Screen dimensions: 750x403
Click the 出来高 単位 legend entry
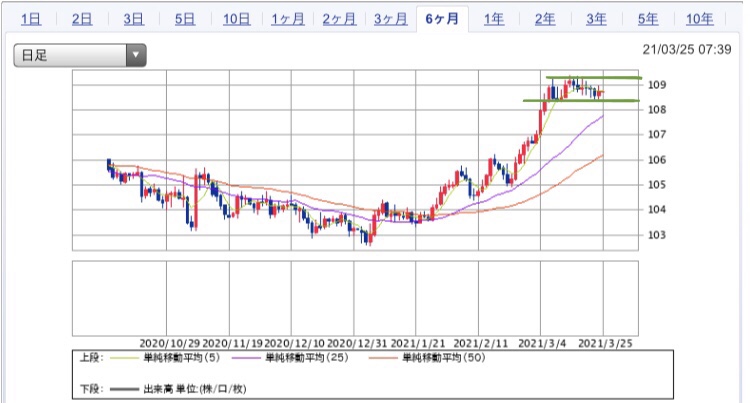(x=195, y=389)
